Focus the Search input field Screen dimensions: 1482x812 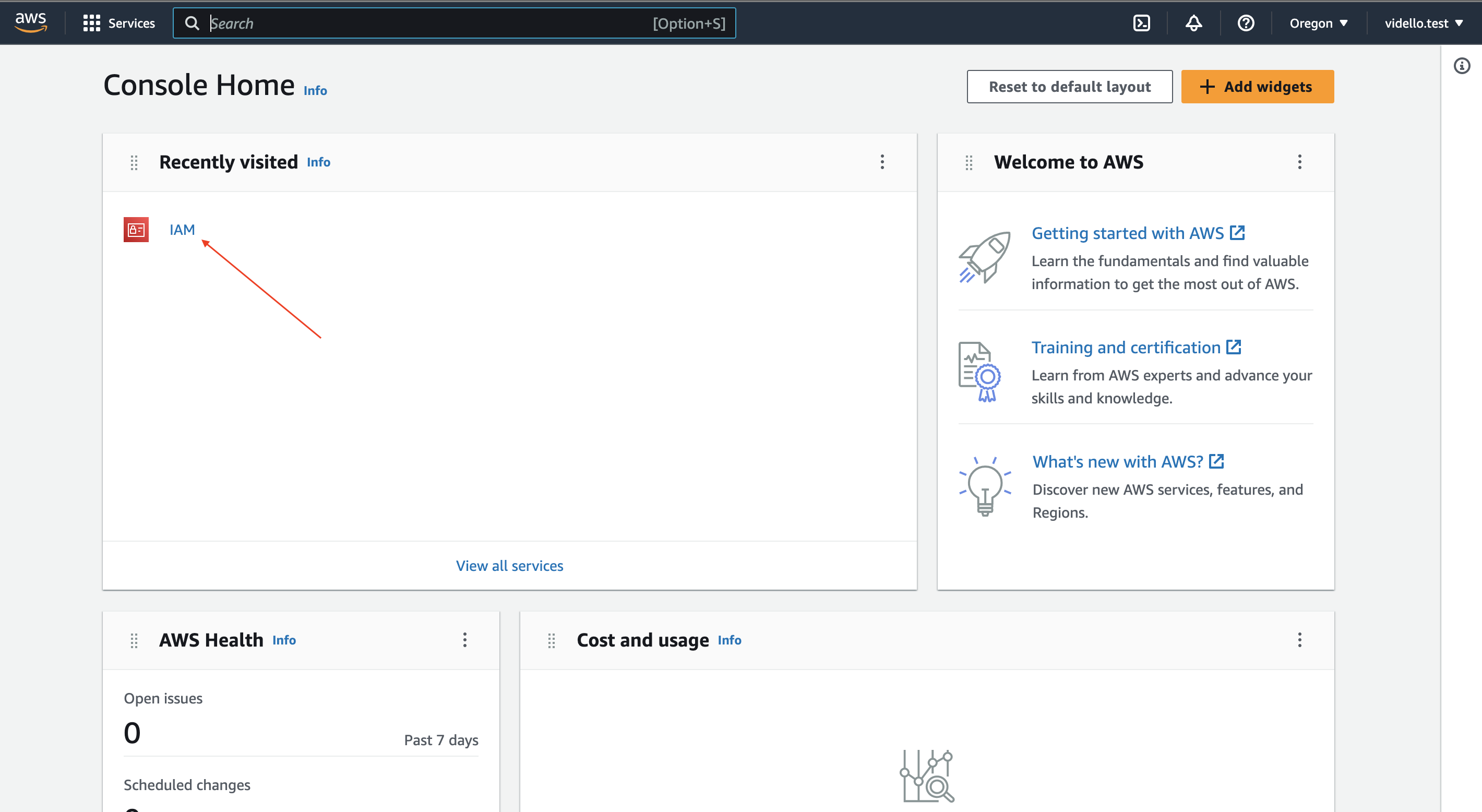(454, 23)
